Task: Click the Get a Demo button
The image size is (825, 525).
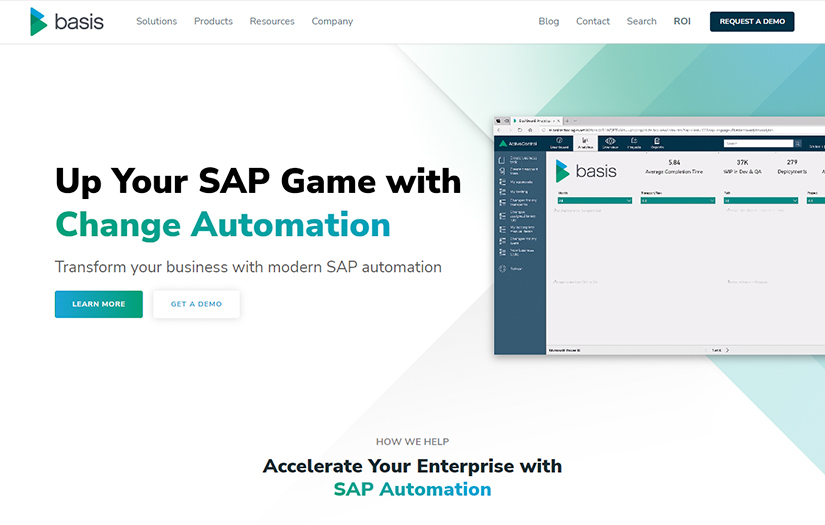Action: (196, 304)
